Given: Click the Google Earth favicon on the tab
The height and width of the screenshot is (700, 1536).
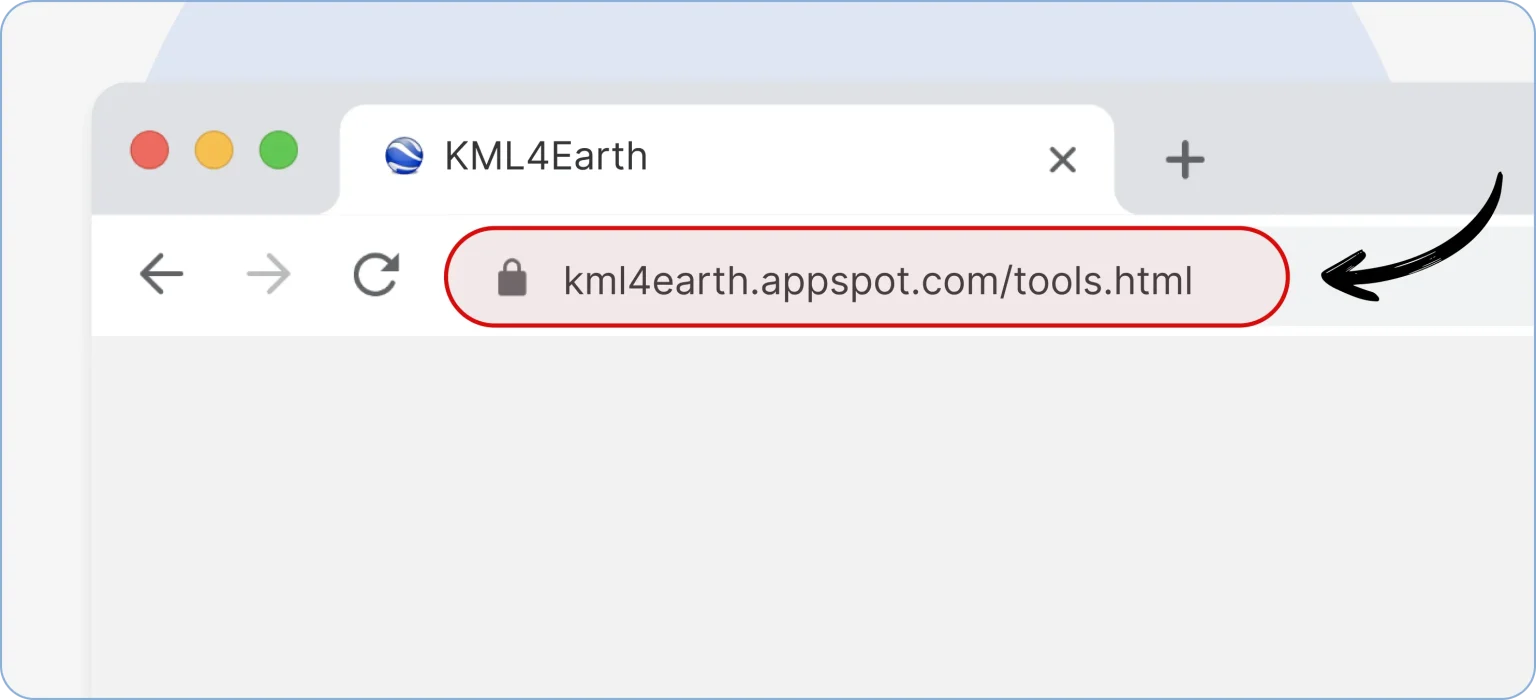Looking at the screenshot, I should [x=404, y=157].
